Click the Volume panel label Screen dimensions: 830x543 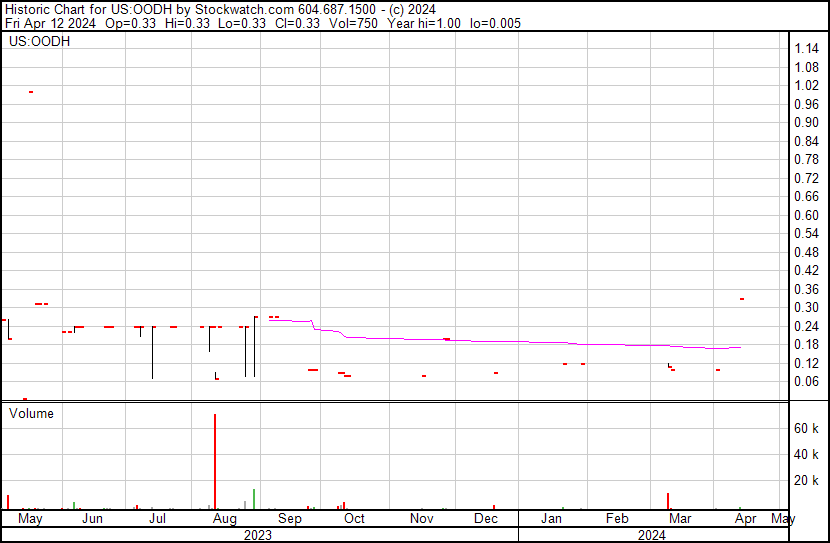click(31, 413)
